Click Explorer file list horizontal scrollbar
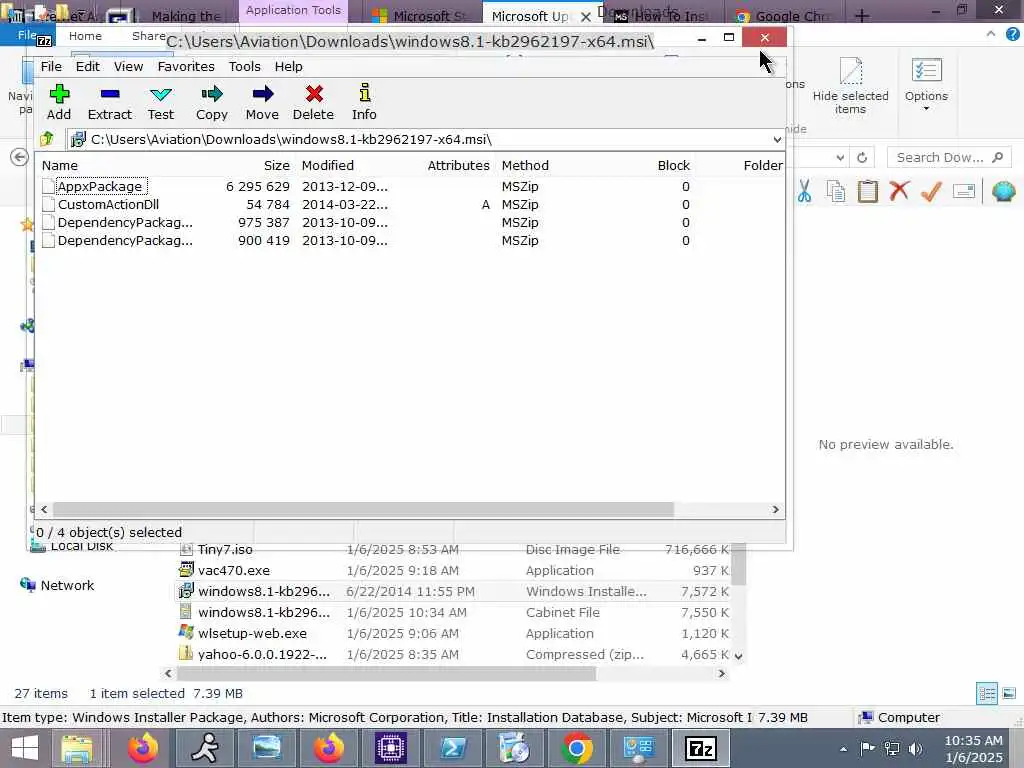The image size is (1024, 768). click(x=387, y=673)
